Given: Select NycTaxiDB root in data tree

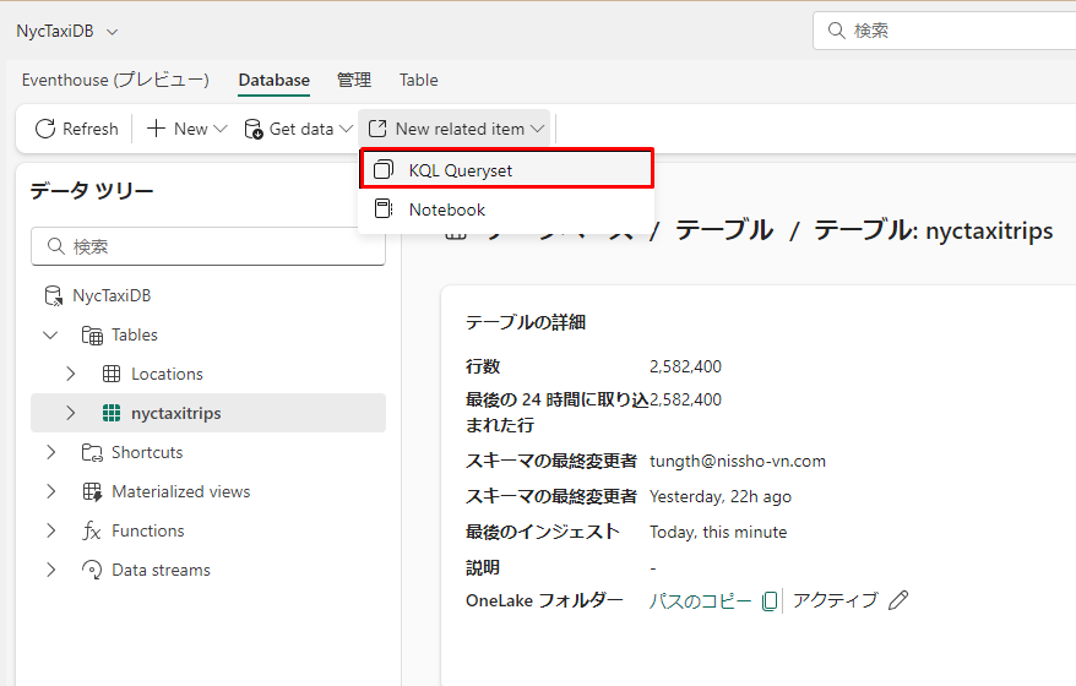Looking at the screenshot, I should [111, 296].
